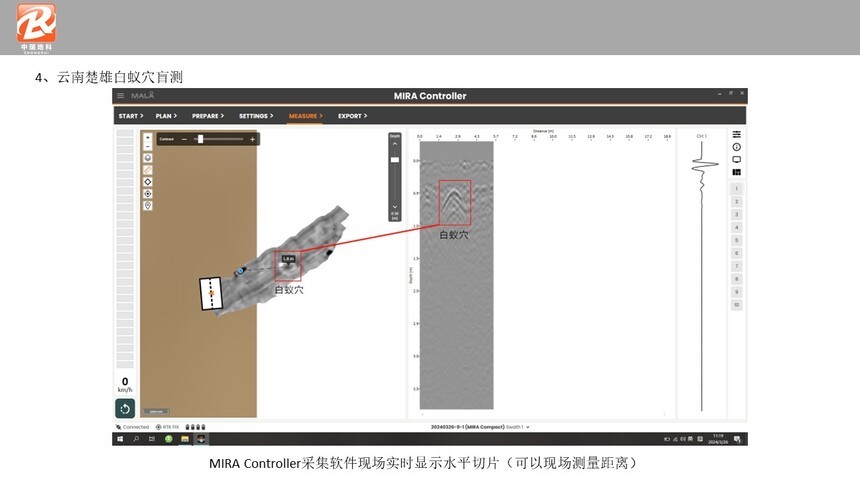Select channel 6 button
The width and height of the screenshot is (860, 484).
(x=737, y=254)
